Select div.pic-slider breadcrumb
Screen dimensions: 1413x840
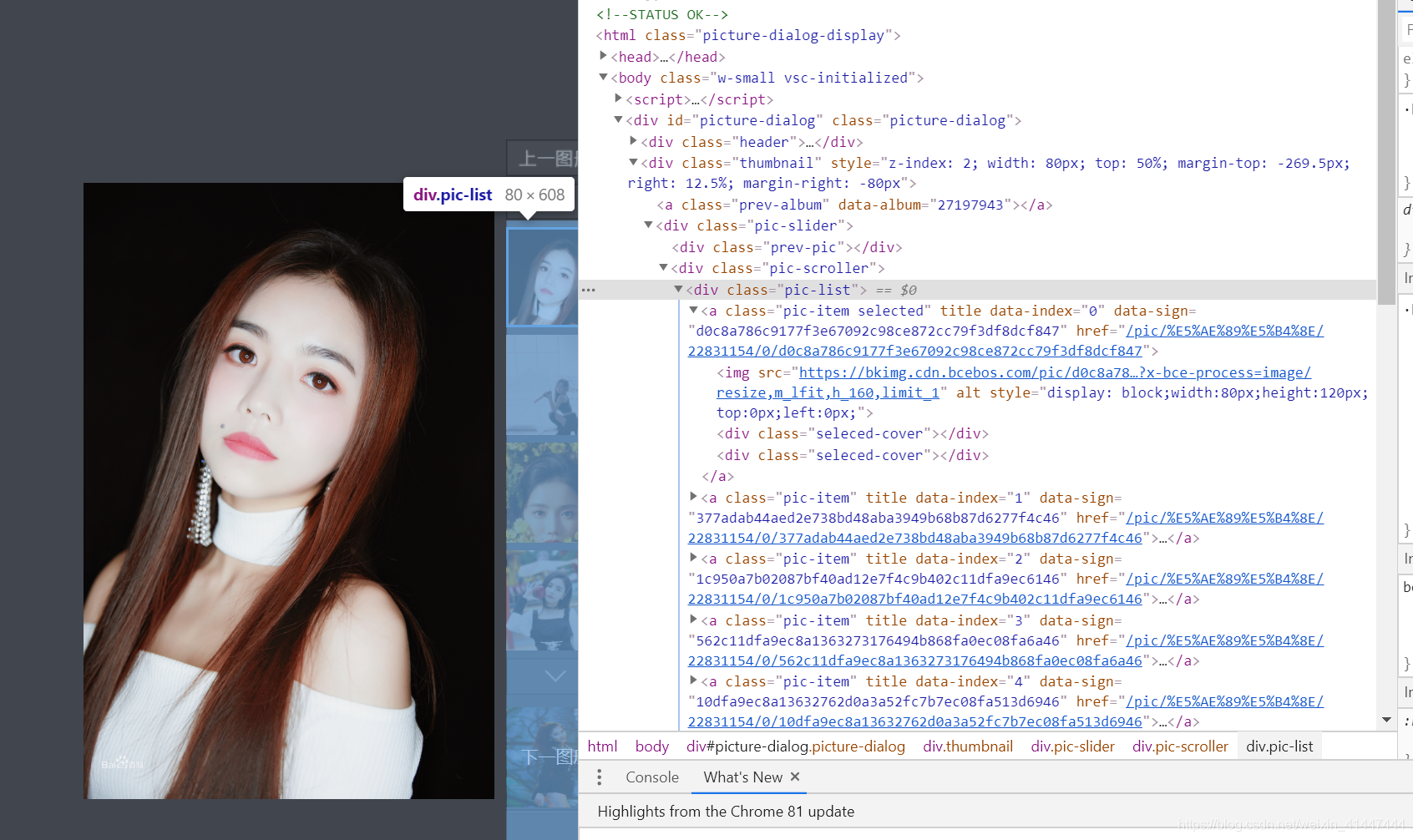(1072, 746)
